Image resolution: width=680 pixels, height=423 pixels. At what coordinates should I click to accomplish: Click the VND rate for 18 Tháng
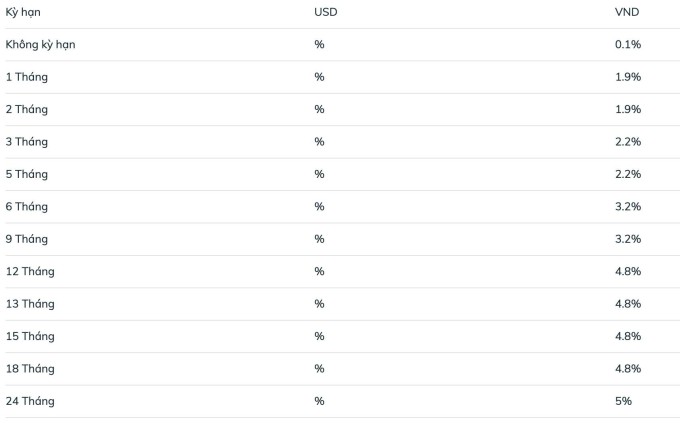coord(628,369)
